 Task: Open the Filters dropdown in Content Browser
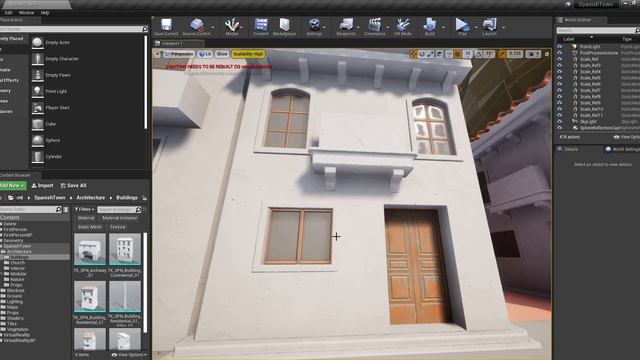84,209
